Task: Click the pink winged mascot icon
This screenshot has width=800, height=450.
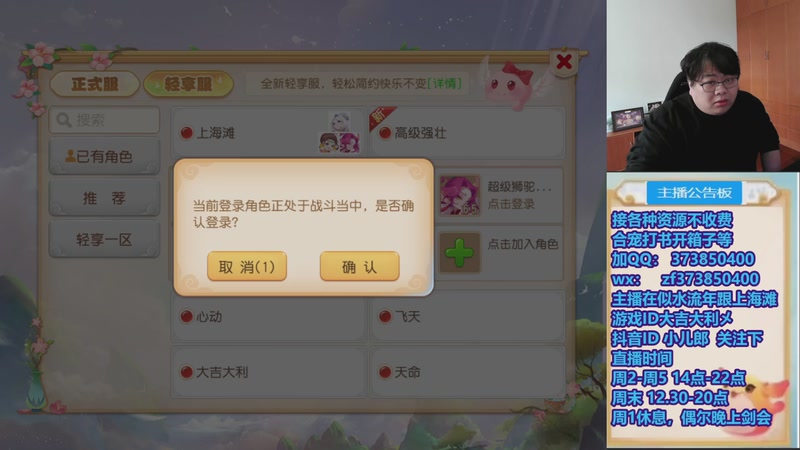Action: click(510, 84)
